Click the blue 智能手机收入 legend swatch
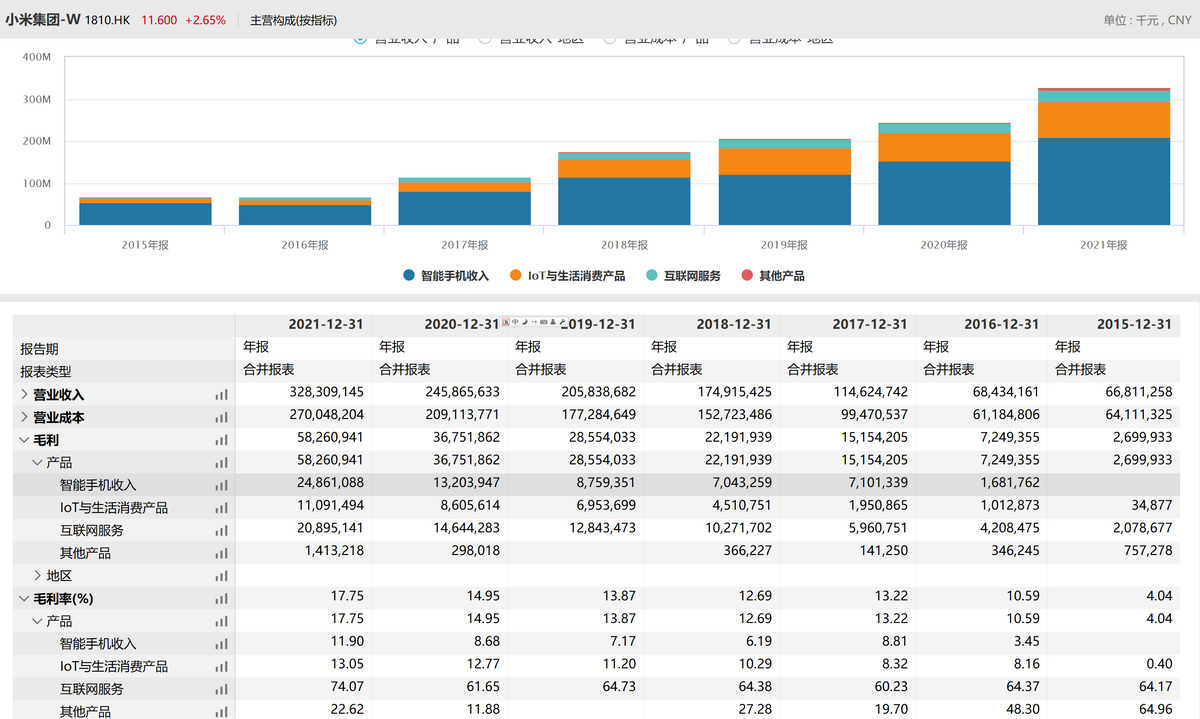Viewport: 1200px width, 719px height. tap(409, 275)
